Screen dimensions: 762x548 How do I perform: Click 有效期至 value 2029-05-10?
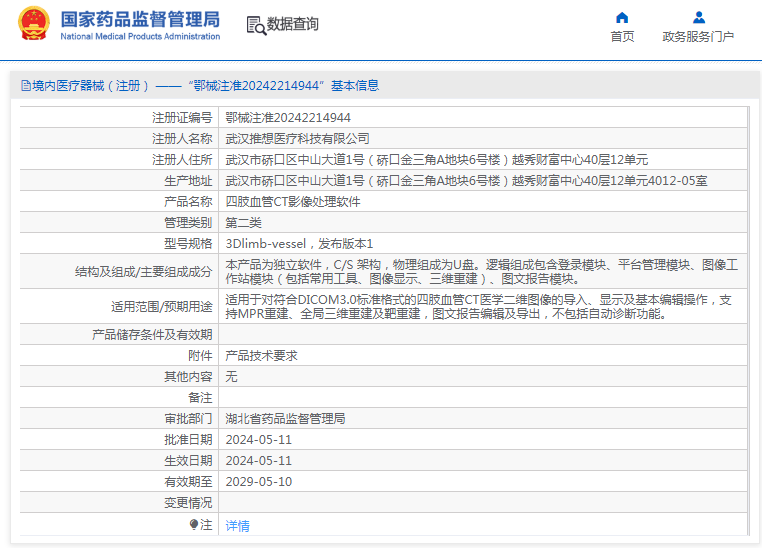point(259,481)
